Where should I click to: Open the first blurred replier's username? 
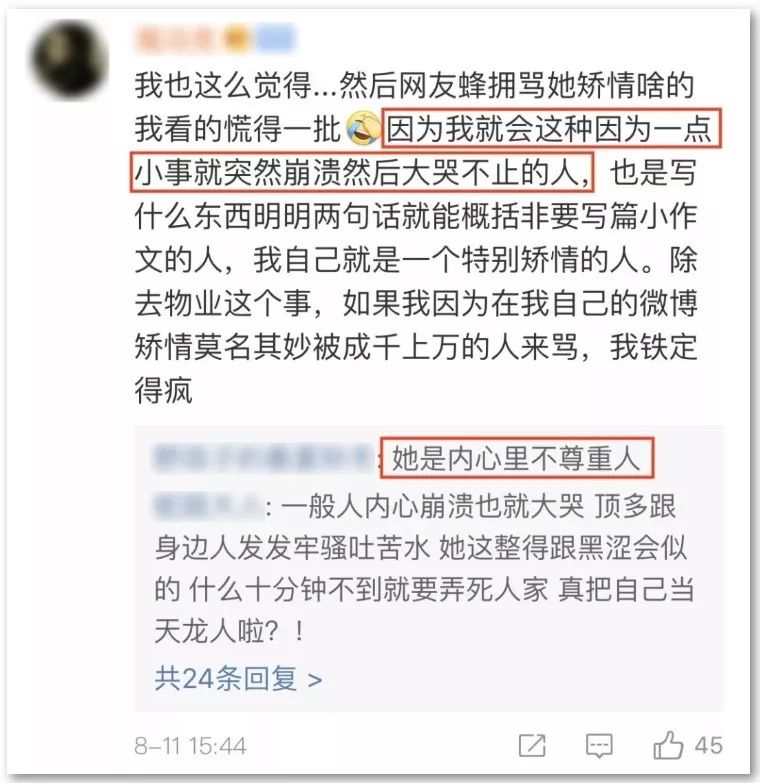[x=265, y=458]
